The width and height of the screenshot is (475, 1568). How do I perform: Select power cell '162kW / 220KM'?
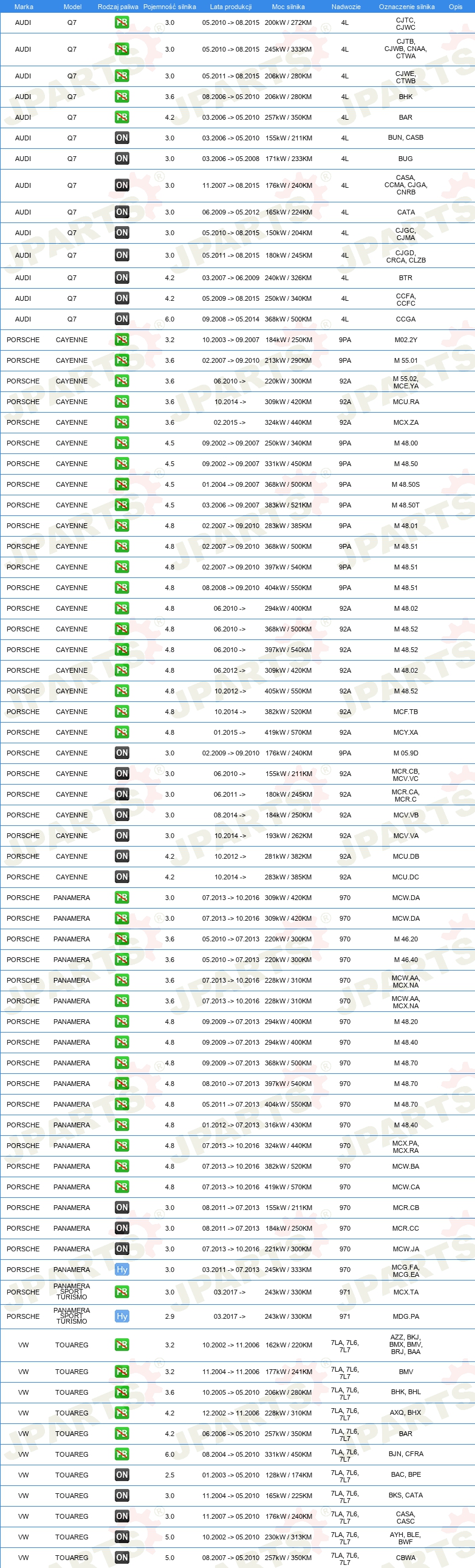click(289, 1345)
